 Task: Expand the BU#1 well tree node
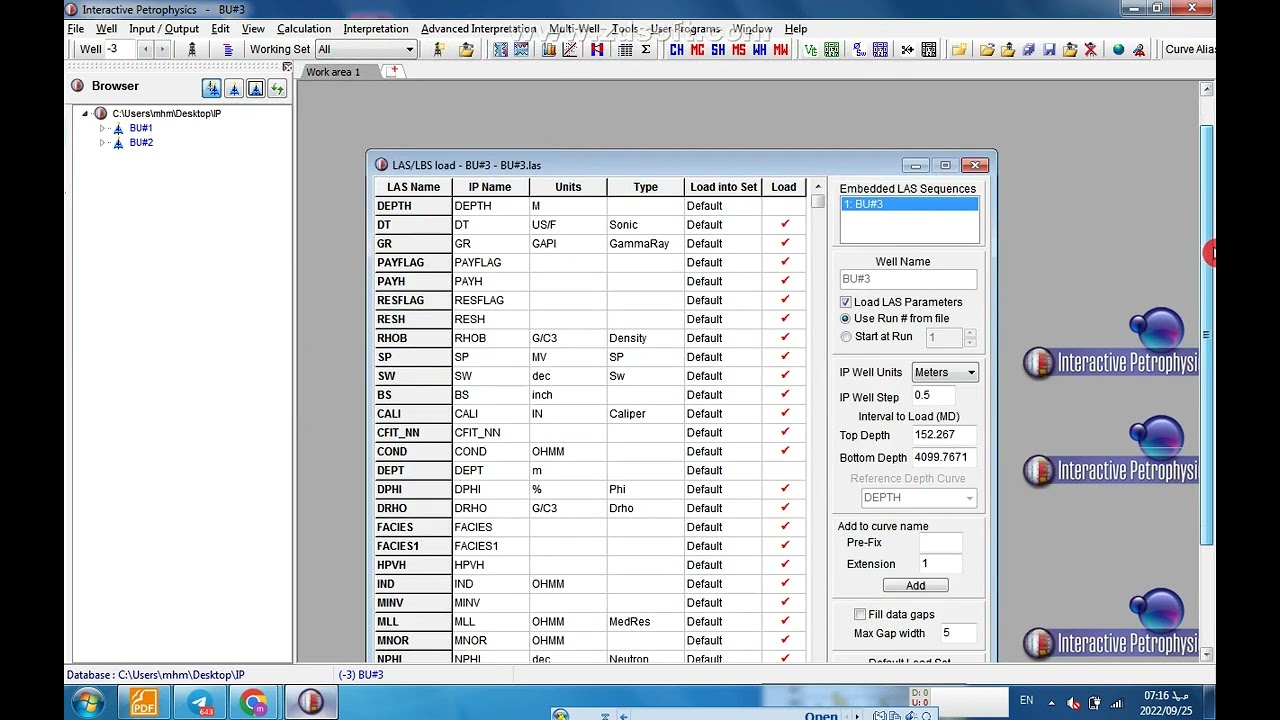point(102,128)
